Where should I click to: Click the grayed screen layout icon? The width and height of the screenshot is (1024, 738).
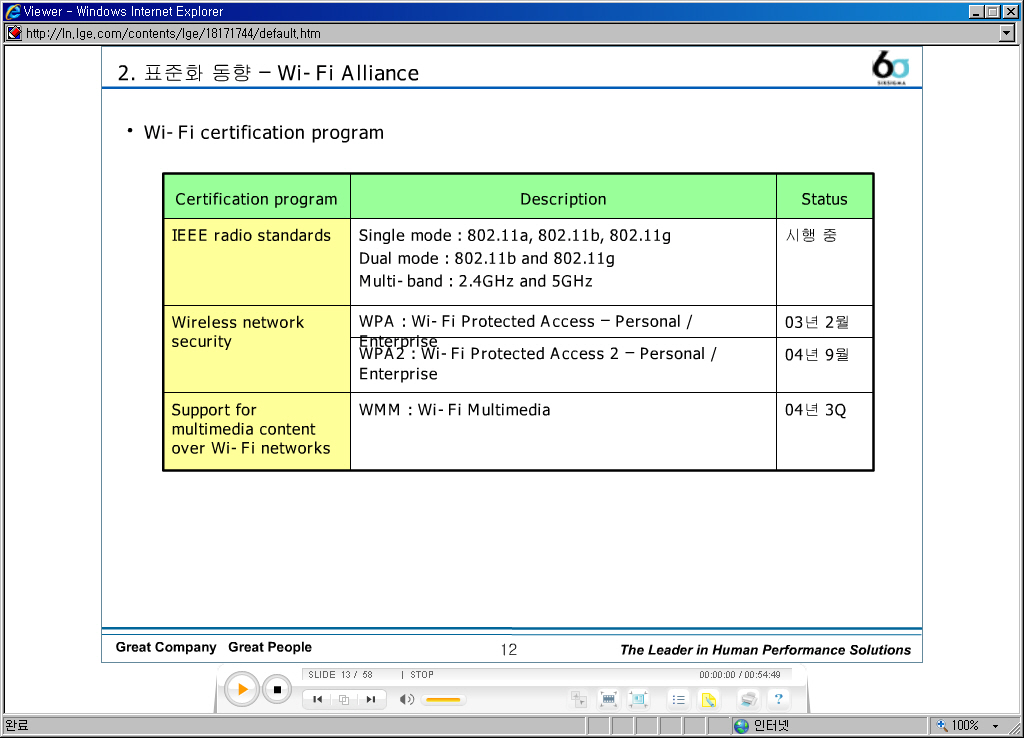click(x=578, y=700)
